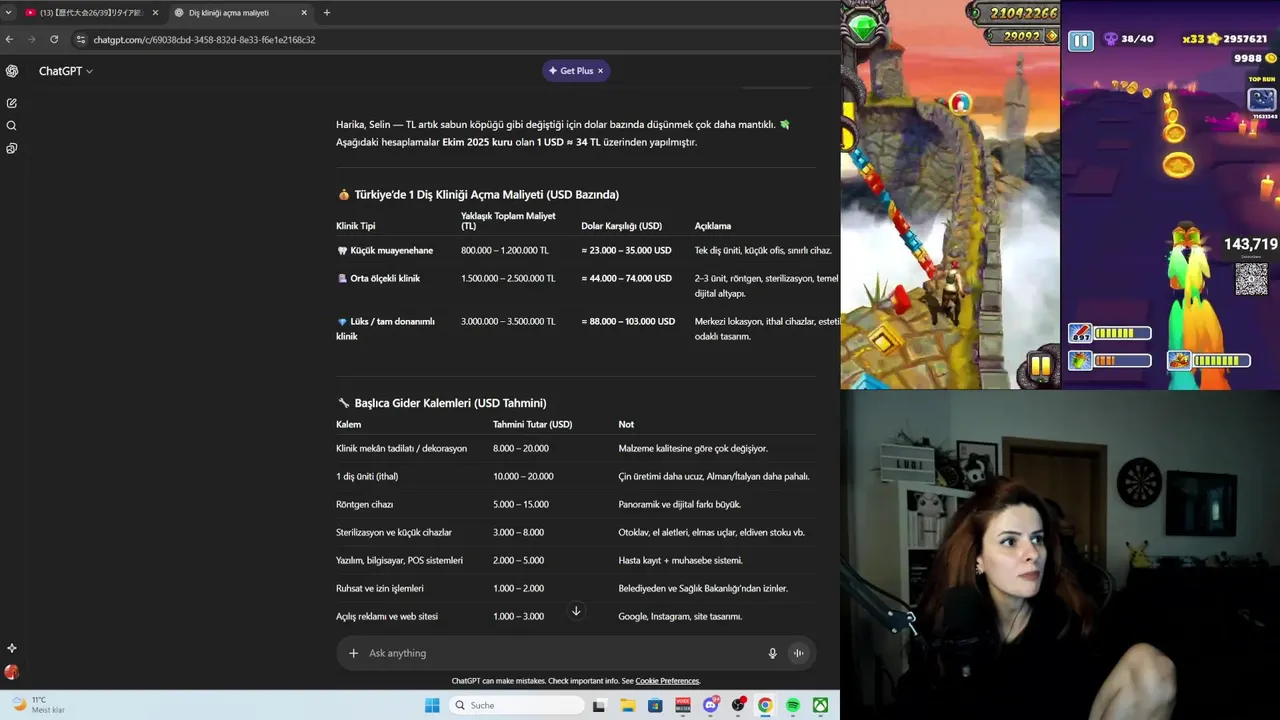Click the Get Plus button
This screenshot has height=720, width=1280.
pyautogui.click(x=570, y=71)
